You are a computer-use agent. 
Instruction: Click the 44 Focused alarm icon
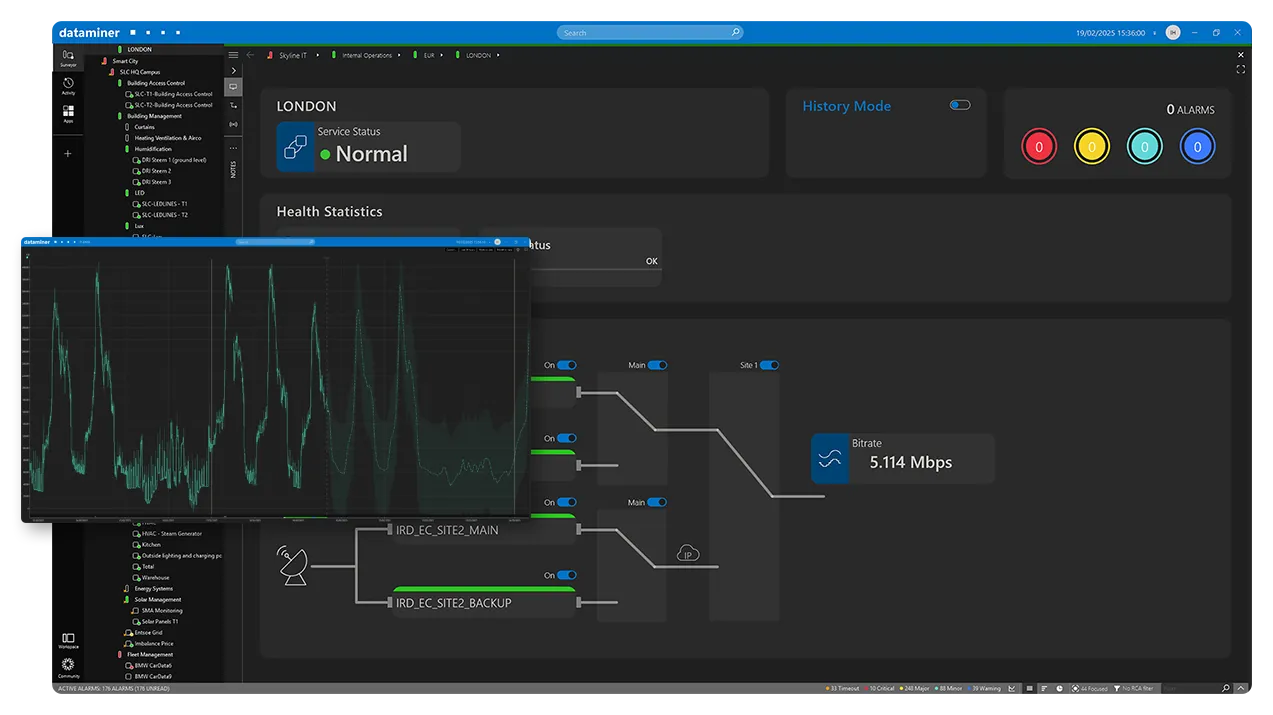pos(1075,689)
